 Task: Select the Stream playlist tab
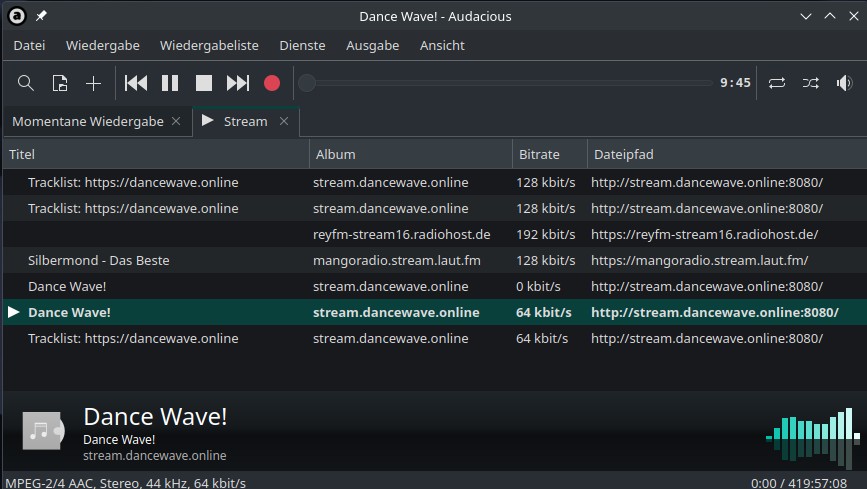[x=246, y=121]
